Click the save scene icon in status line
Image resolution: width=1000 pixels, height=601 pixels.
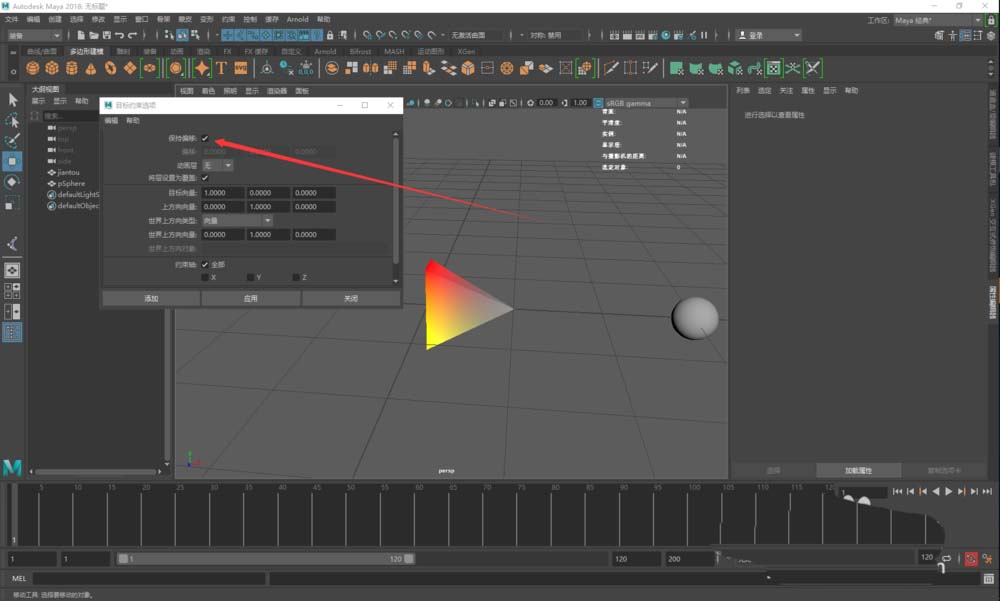105,35
